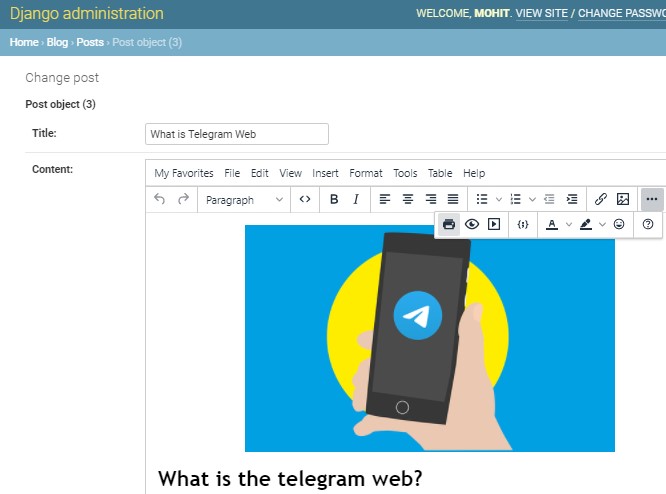Apply the text color
666x494 pixels.
552,224
